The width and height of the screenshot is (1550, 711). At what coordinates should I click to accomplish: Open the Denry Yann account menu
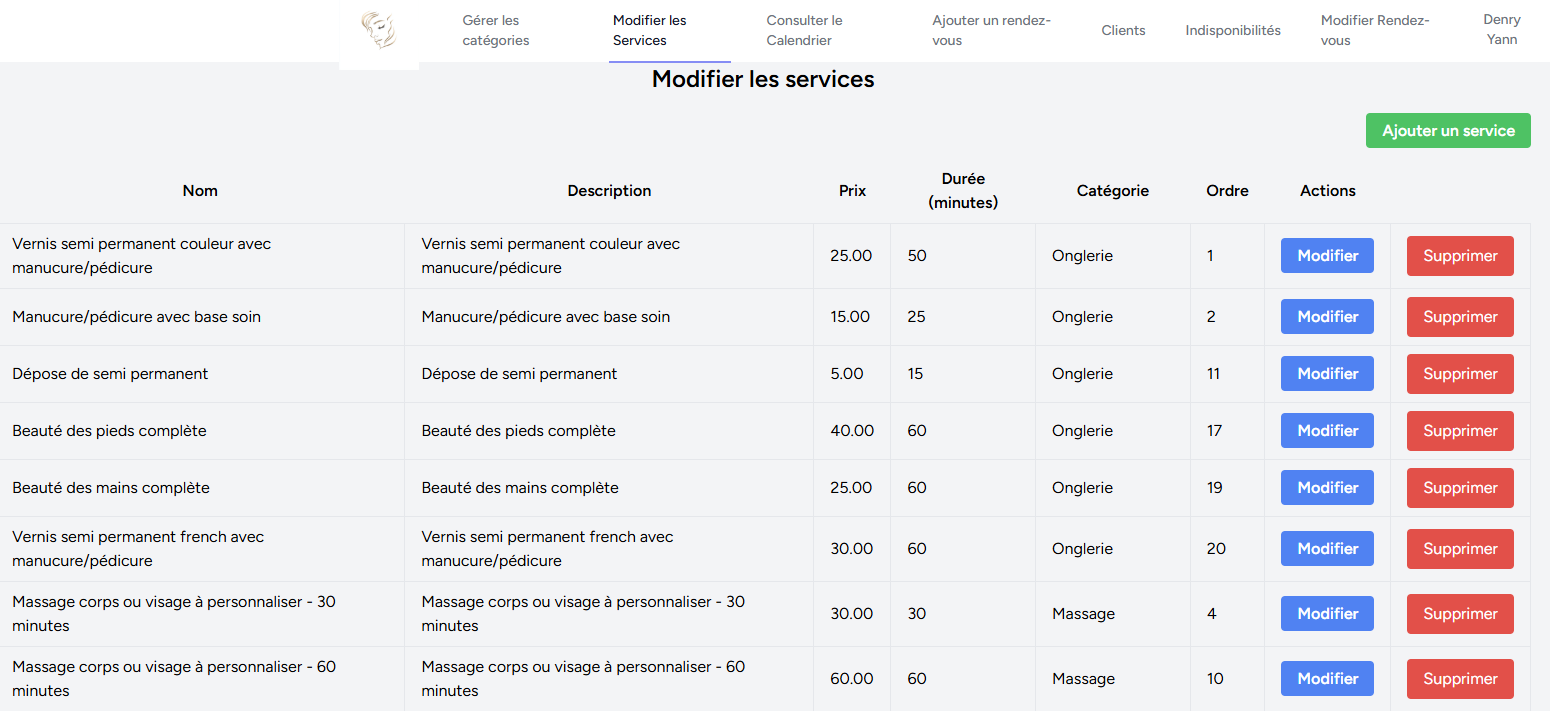coord(1502,30)
